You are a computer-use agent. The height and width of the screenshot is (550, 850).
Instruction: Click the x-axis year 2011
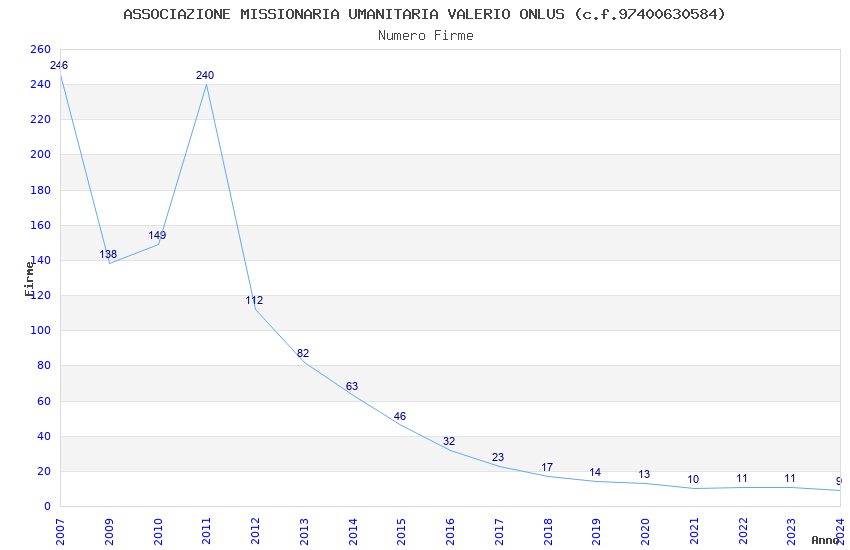pyautogui.click(x=207, y=532)
